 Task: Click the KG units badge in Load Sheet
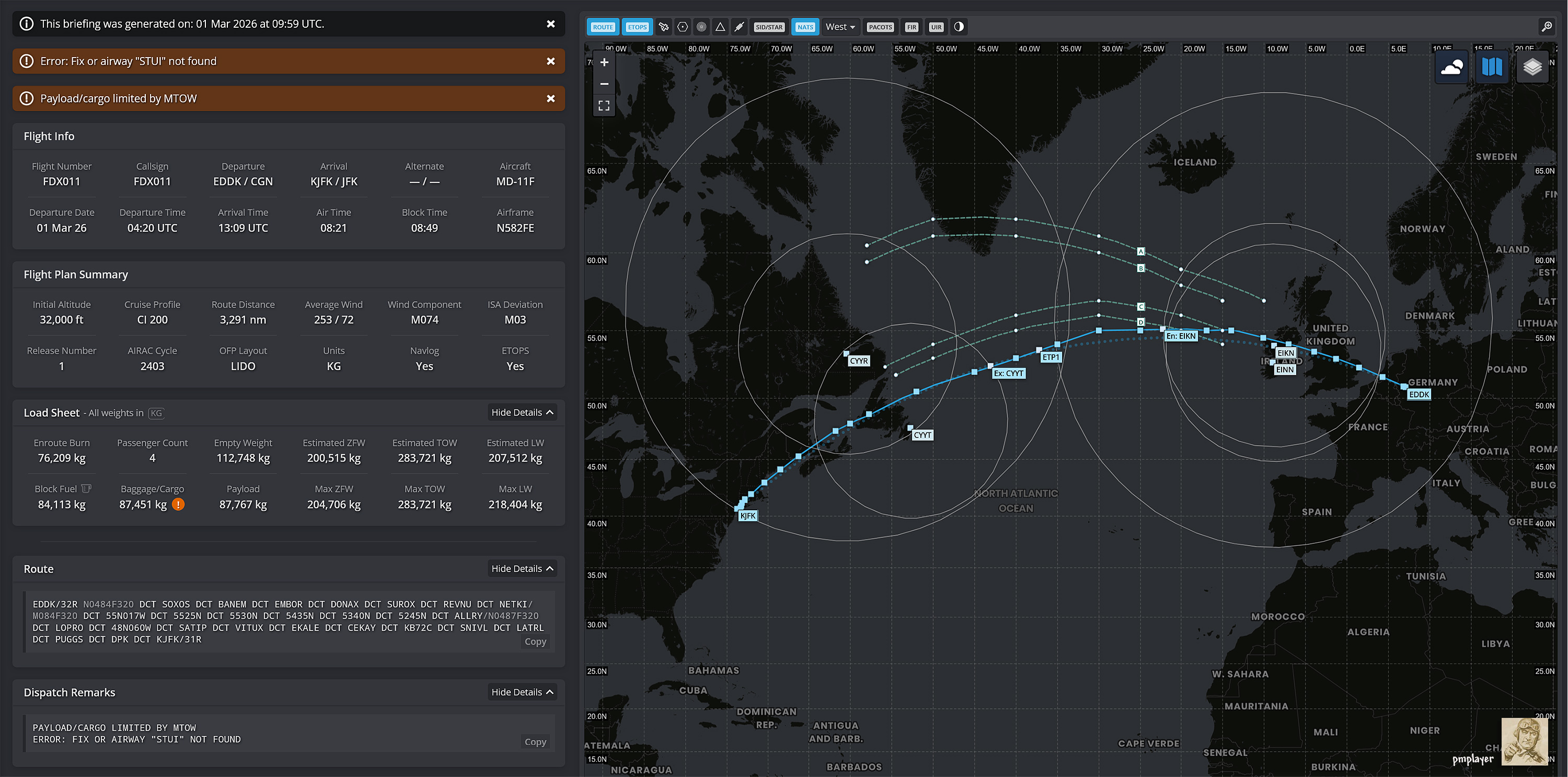click(x=156, y=413)
